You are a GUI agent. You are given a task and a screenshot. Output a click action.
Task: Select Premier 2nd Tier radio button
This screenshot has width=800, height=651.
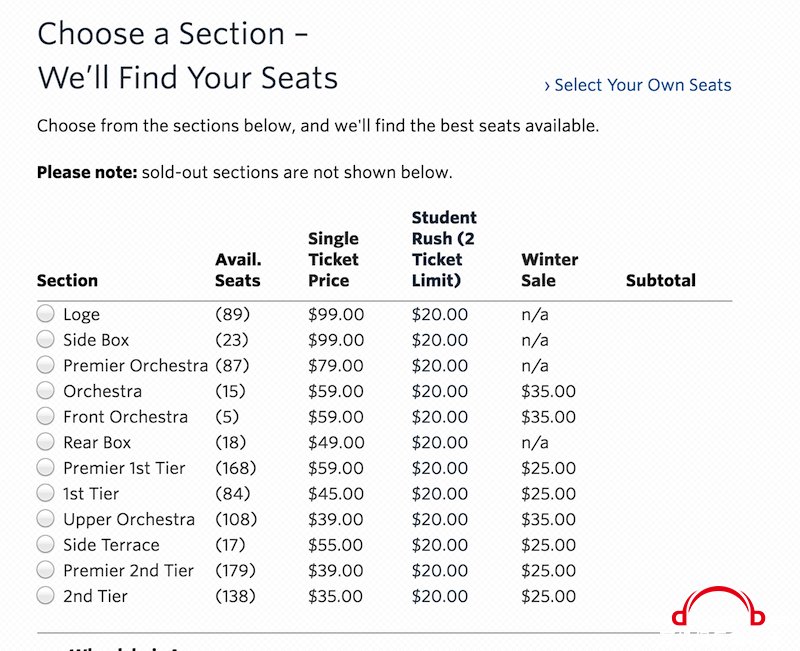[x=45, y=569]
